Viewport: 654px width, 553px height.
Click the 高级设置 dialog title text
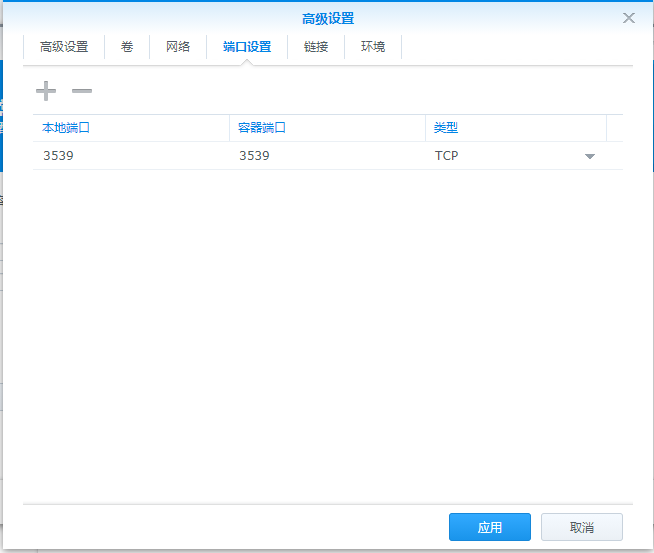pyautogui.click(x=328, y=18)
